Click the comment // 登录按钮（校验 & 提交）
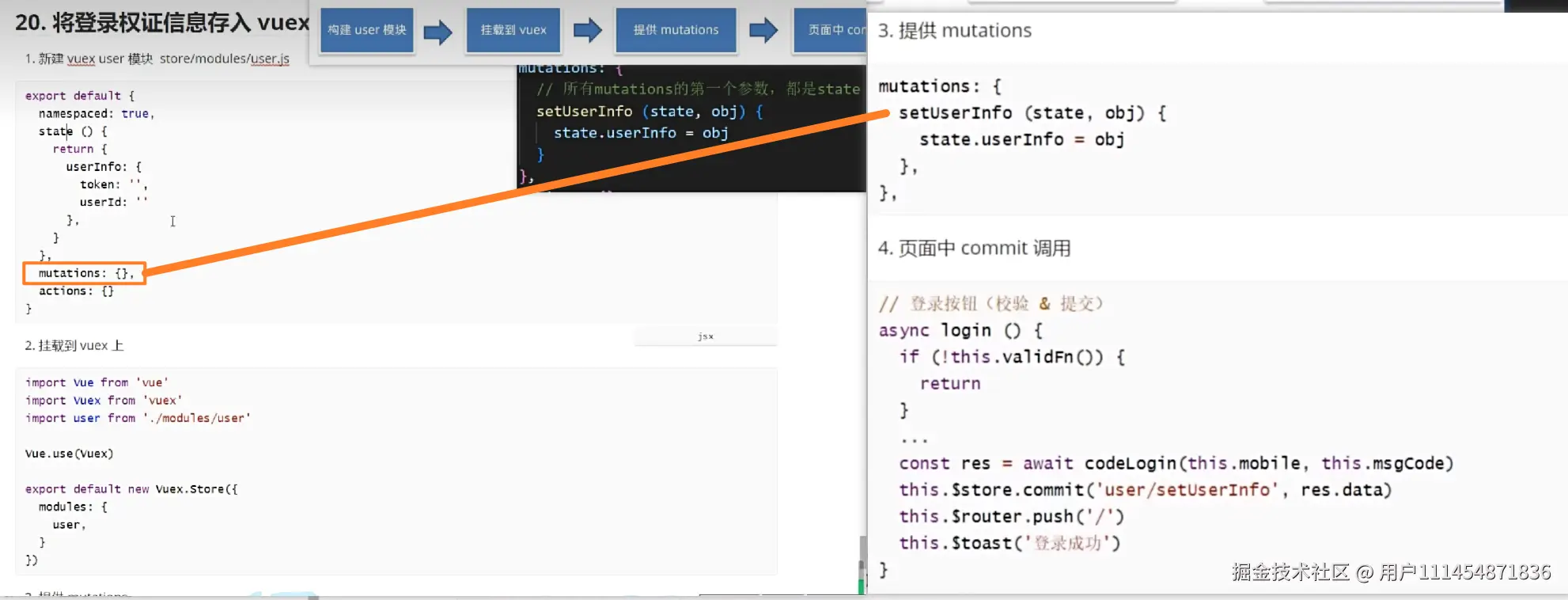1568x600 pixels. click(x=991, y=303)
